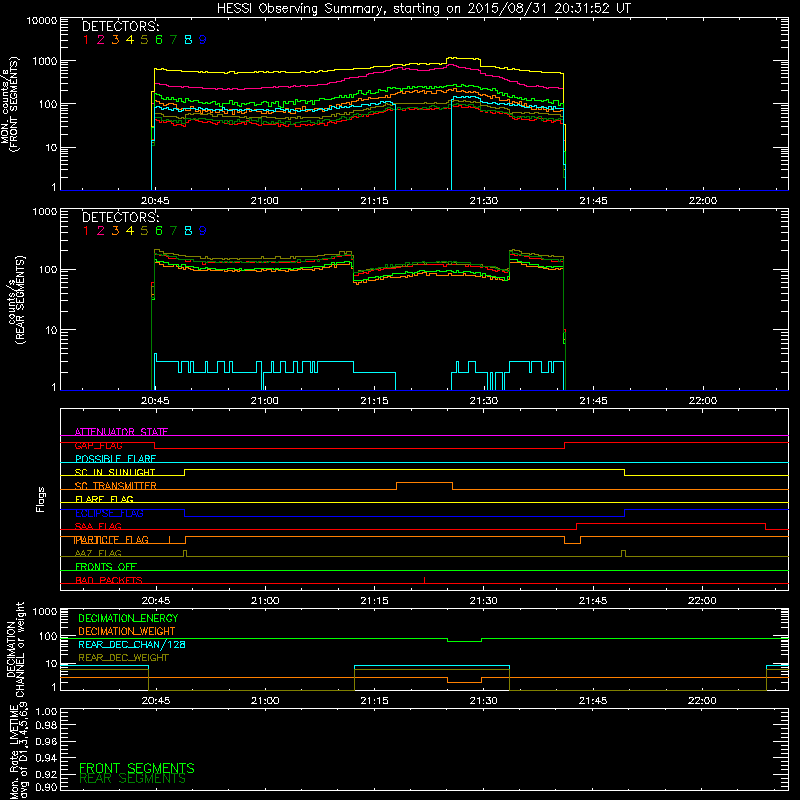Click the HESSI Observing Summary plot title
This screenshot has height=800, width=800.
click(x=424, y=8)
